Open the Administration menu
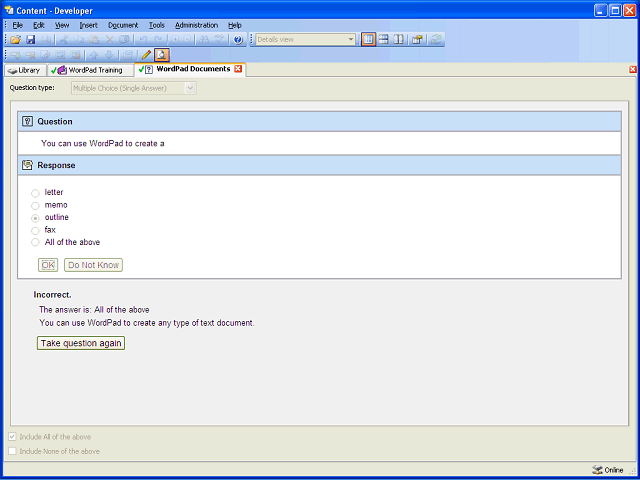Viewport: 640px width, 480px height. [x=196, y=25]
